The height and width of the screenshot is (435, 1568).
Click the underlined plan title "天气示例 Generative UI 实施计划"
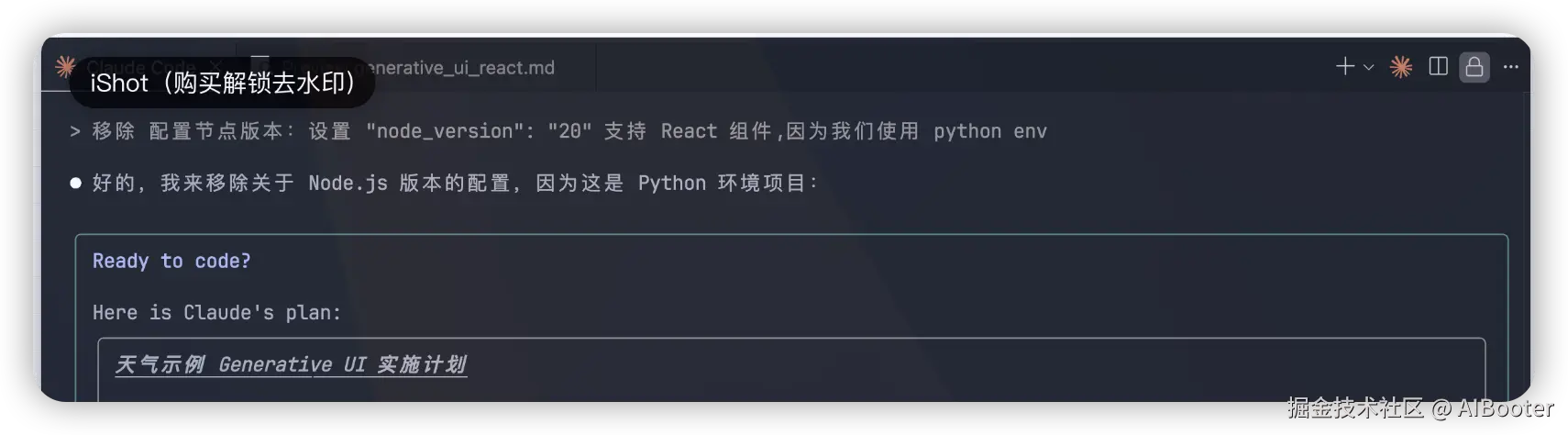tap(291, 364)
